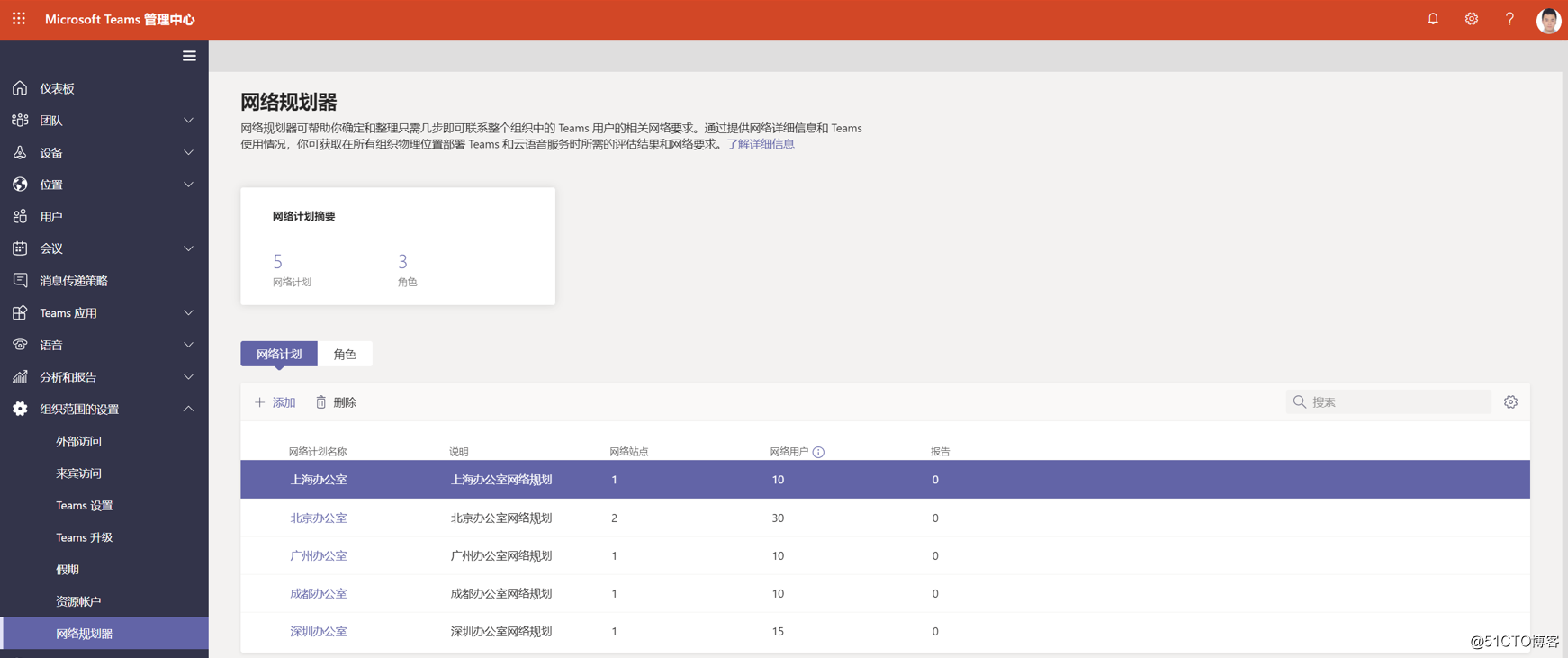Click the 分析和报告 chart icon
The width and height of the screenshot is (1568, 658).
[20, 376]
